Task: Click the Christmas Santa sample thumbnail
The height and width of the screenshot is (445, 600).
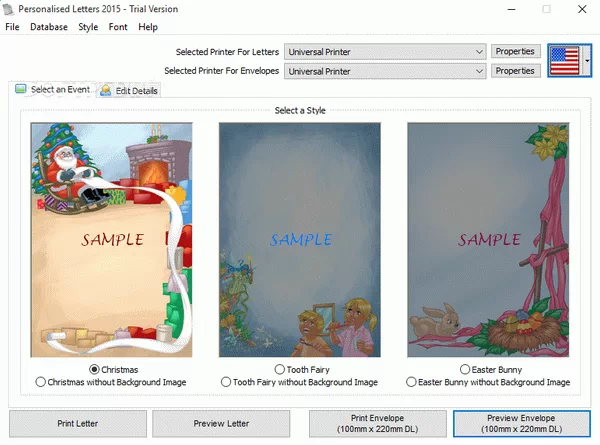Action: pyautogui.click(x=111, y=240)
